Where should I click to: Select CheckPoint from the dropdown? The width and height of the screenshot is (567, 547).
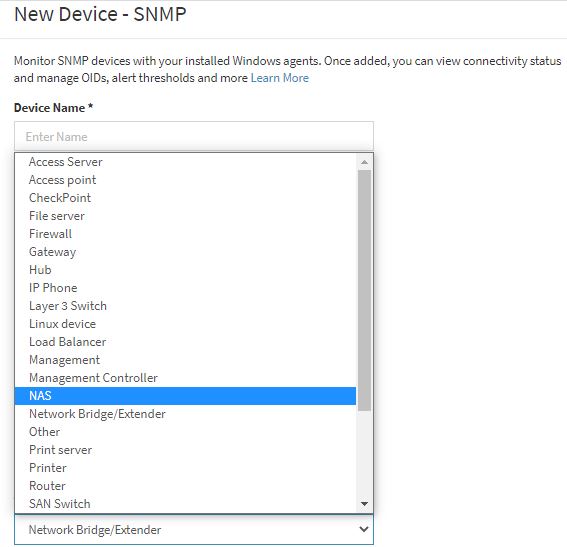click(x=186, y=198)
